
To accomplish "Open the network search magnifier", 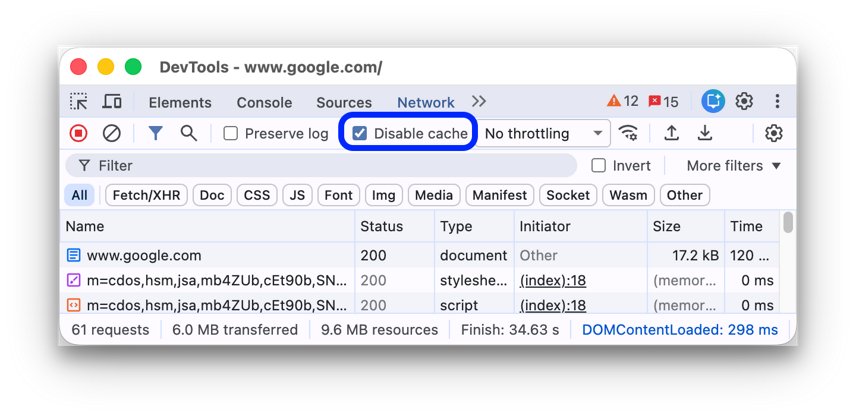I will click(189, 133).
